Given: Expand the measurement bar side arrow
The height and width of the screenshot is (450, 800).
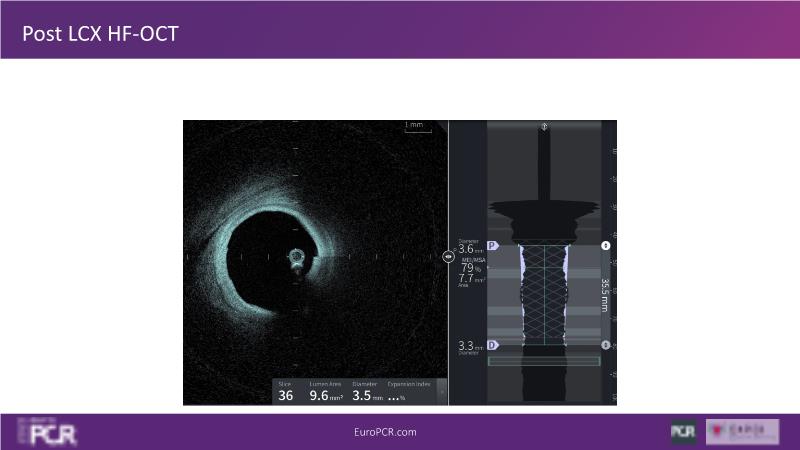Looking at the screenshot, I should click(x=442, y=392).
